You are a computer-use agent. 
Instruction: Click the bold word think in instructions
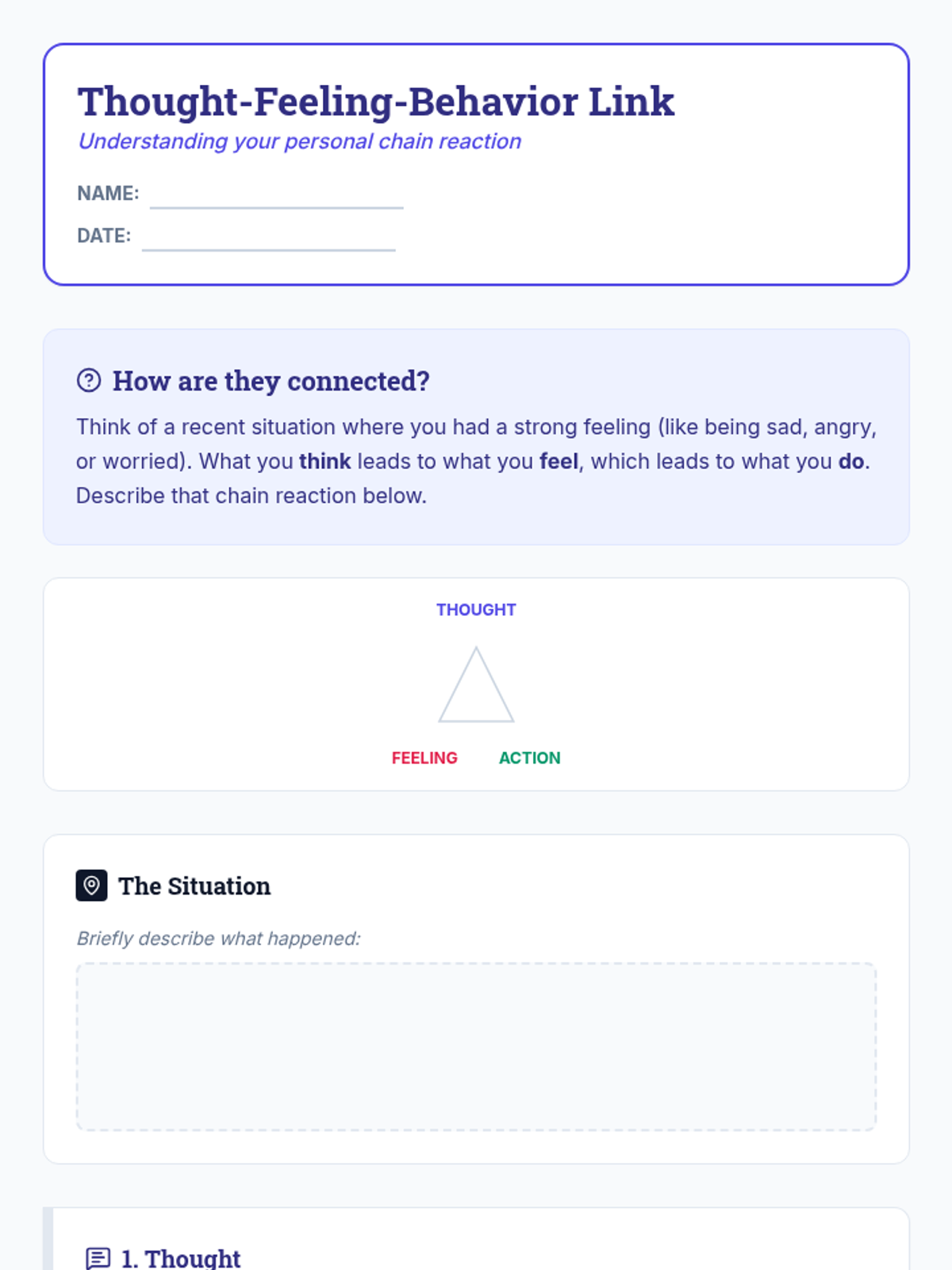click(x=324, y=461)
